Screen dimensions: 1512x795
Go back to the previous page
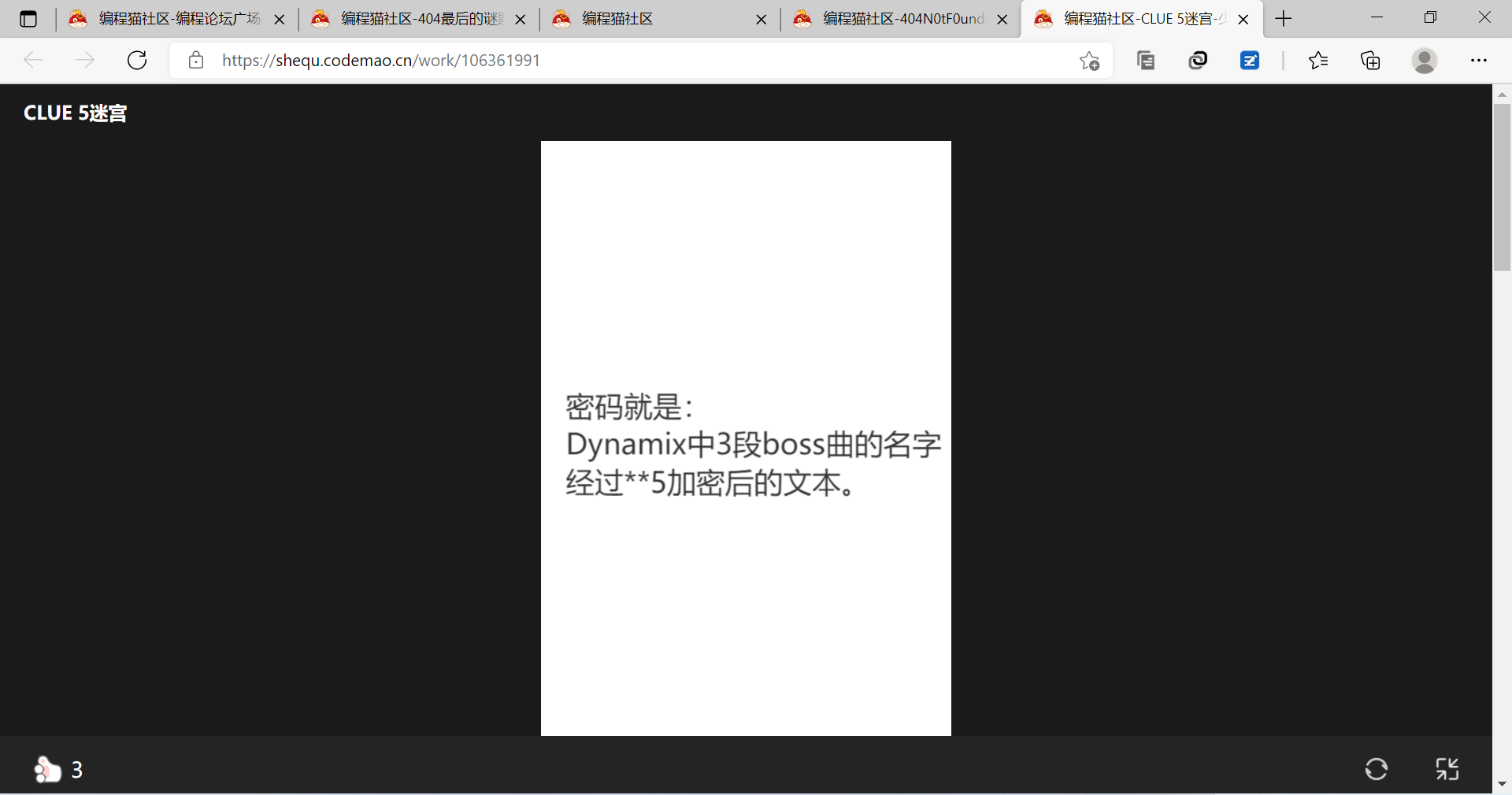point(33,60)
